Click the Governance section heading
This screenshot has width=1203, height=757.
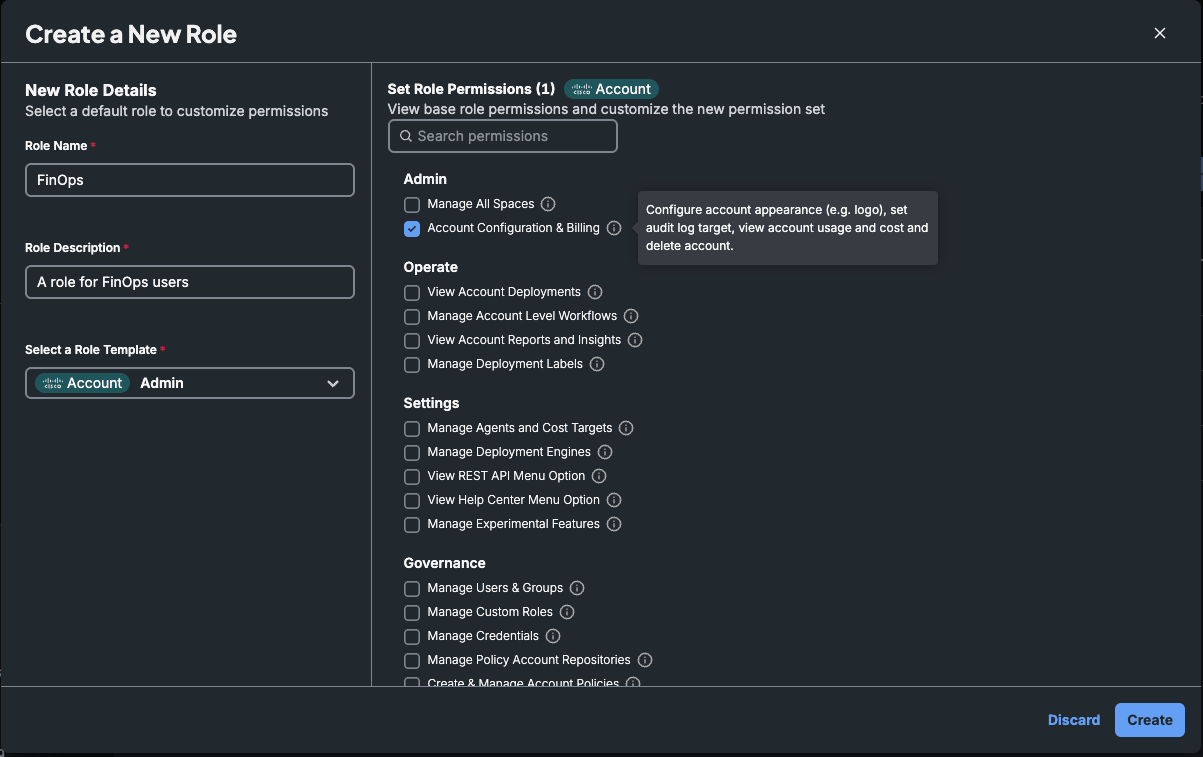click(445, 563)
